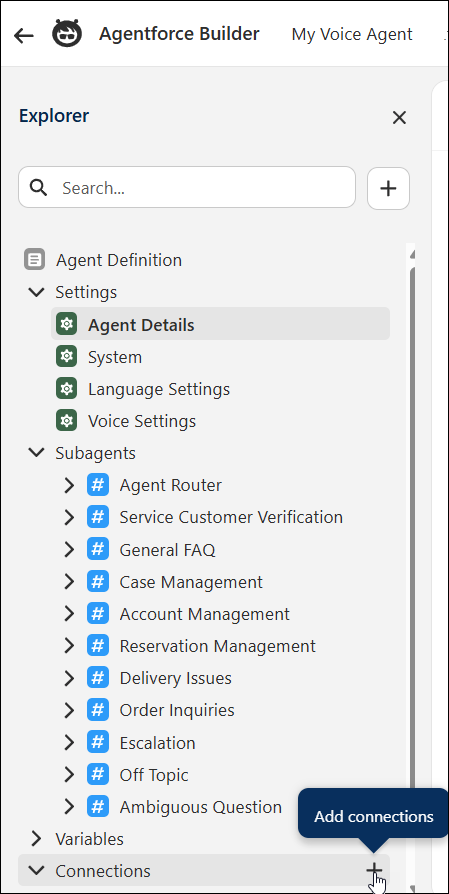The width and height of the screenshot is (449, 894).
Task: Click the hash icon for Order Inquiries
Action: pos(98,710)
